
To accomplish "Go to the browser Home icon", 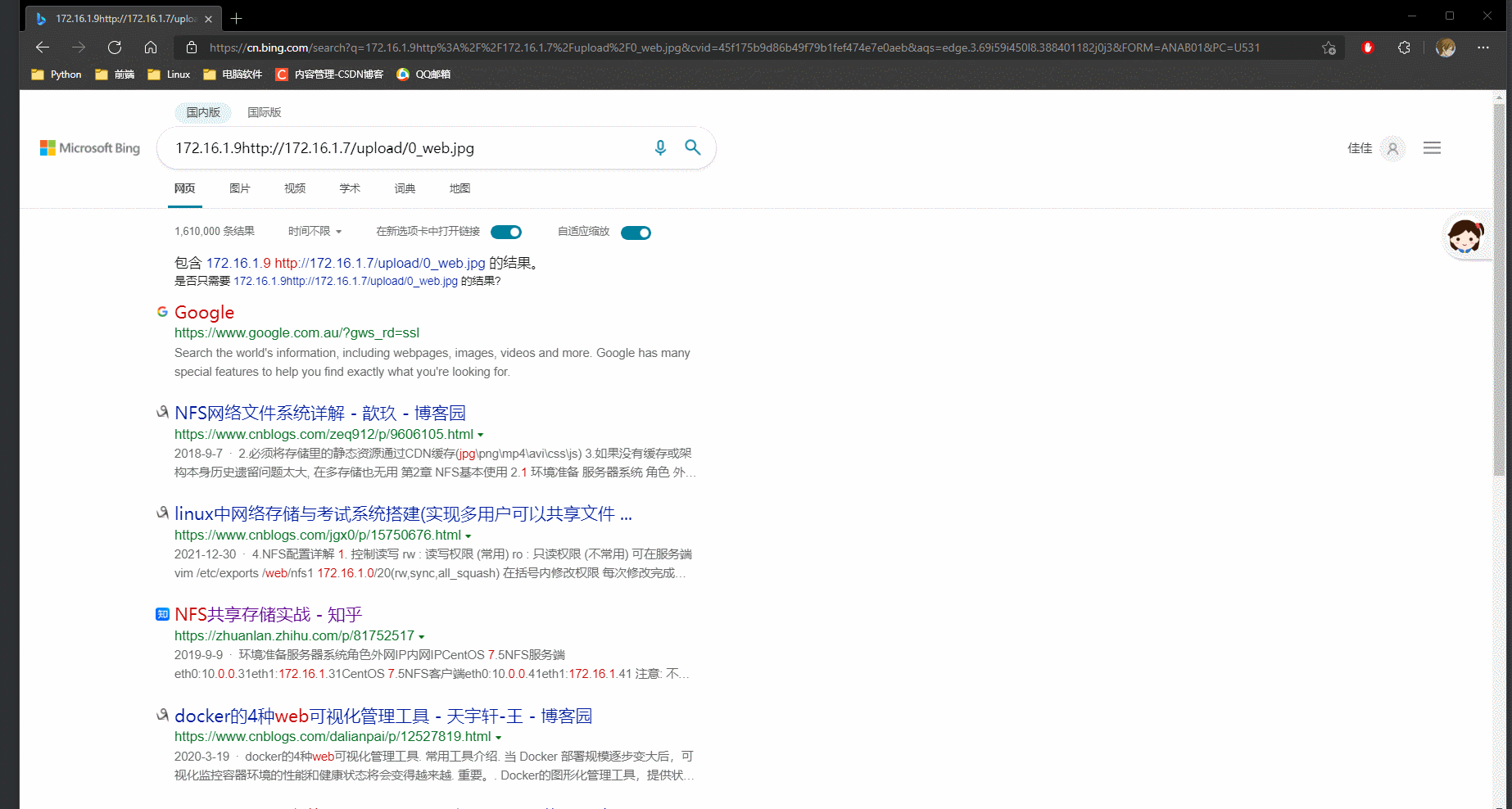I will click(151, 47).
